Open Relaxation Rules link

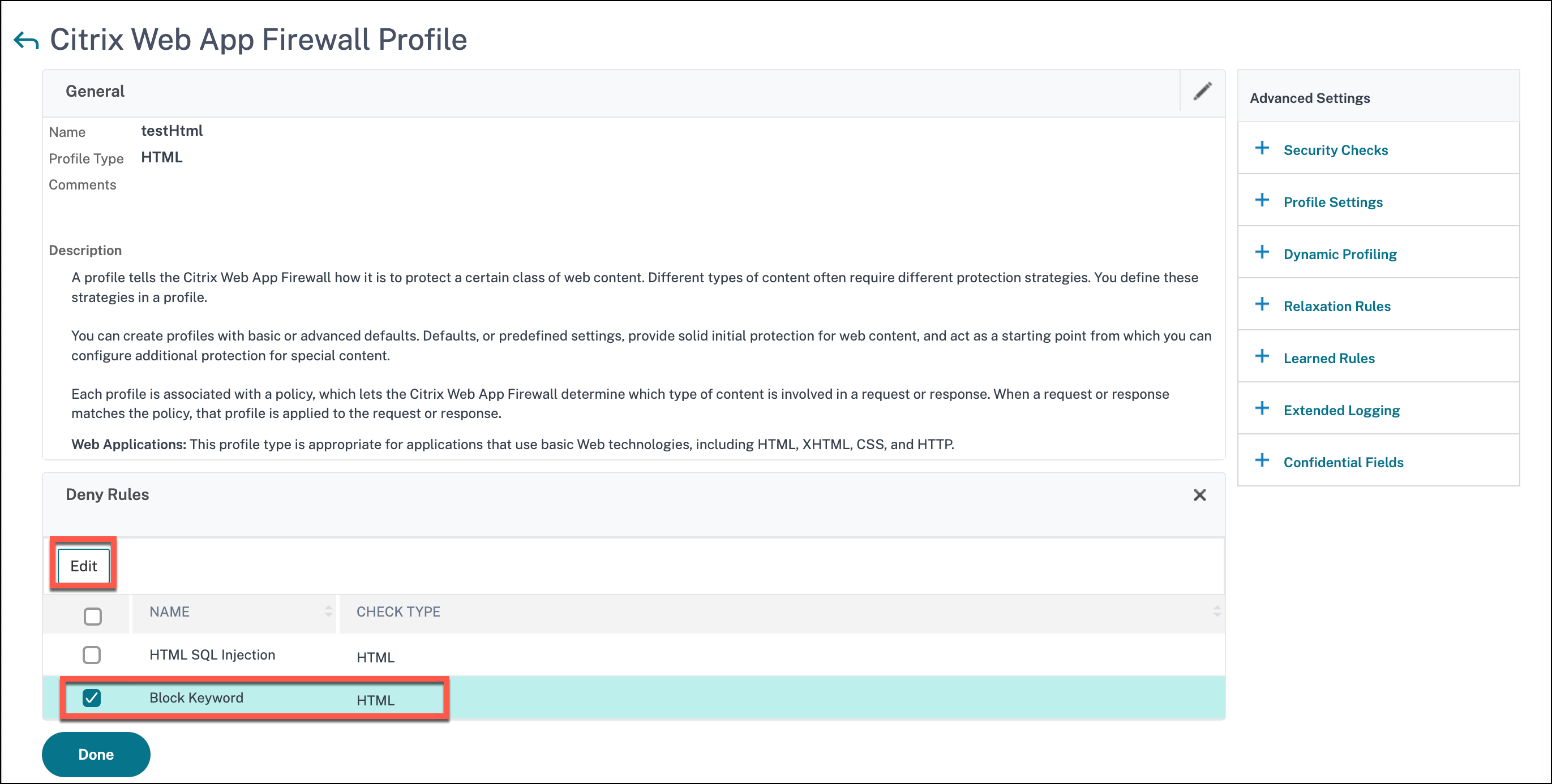point(1337,306)
